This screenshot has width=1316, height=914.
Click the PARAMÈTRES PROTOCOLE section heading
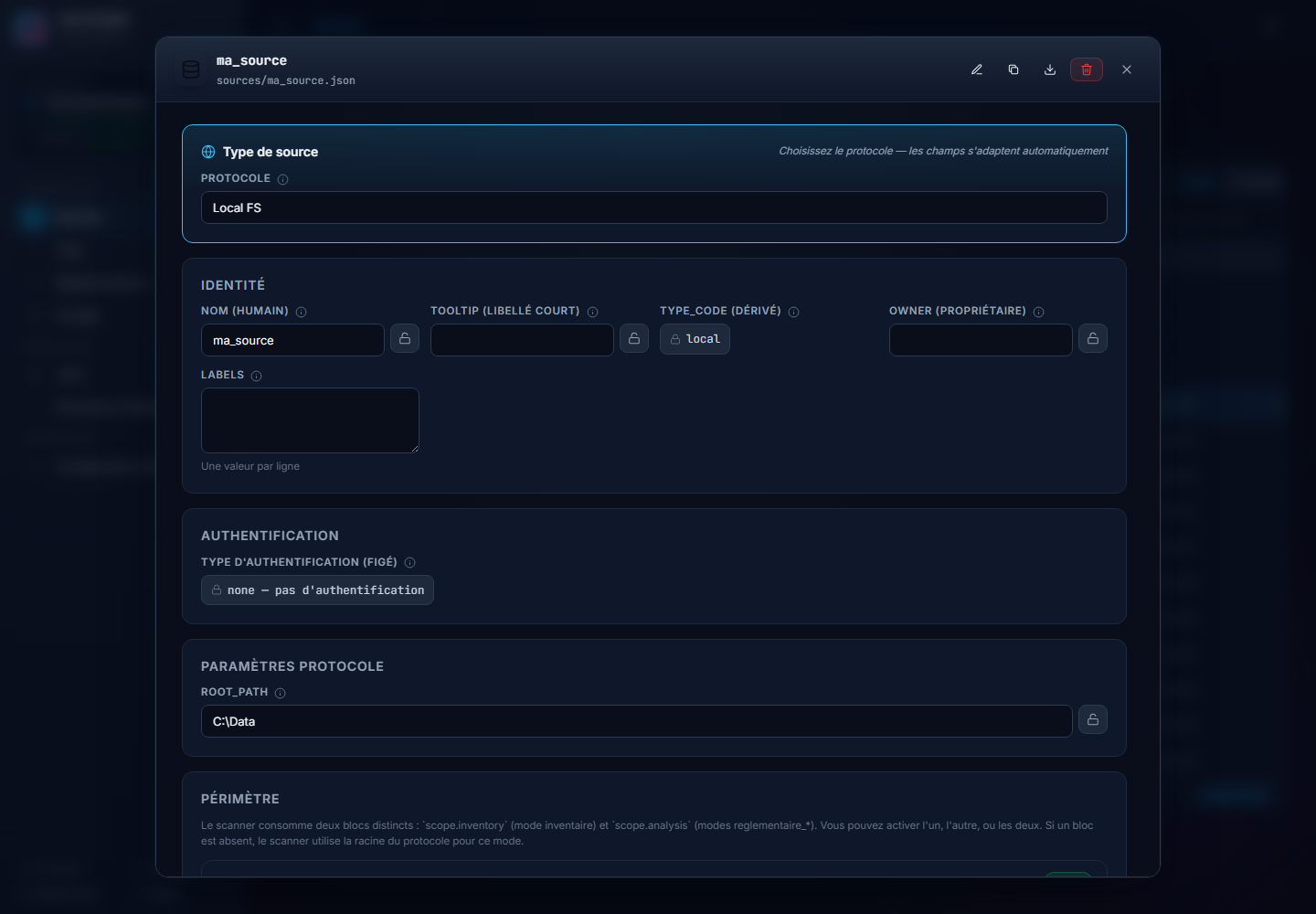[292, 666]
